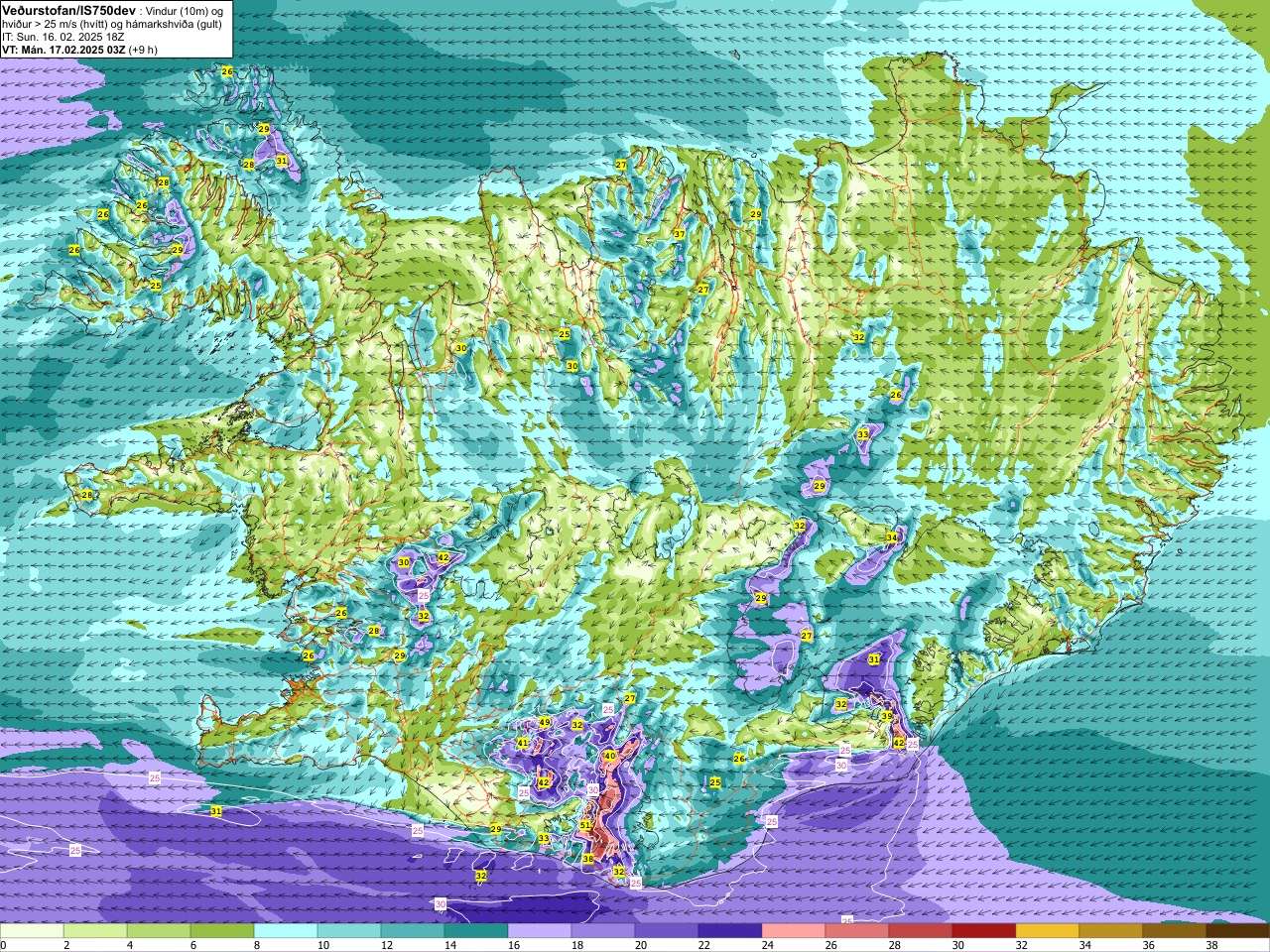Screen dimensions: 1270x952
Task: Select the legend scale number 12
Action: (386, 945)
